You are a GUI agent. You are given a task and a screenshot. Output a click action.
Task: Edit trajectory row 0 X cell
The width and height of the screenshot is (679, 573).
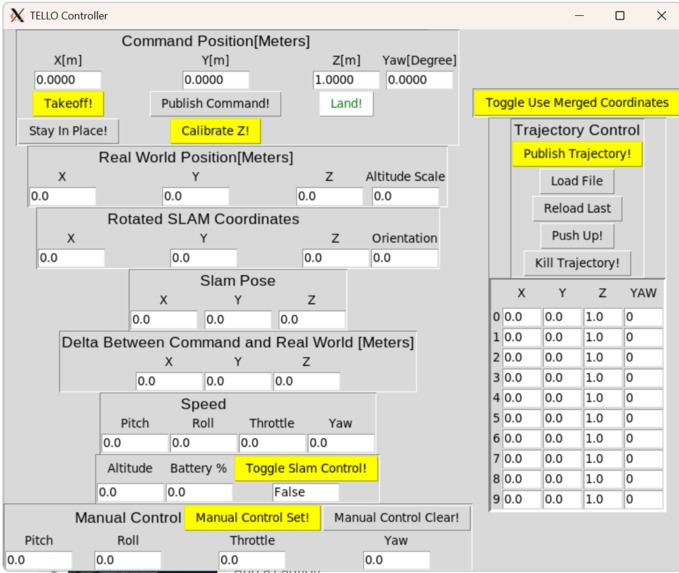tap(522, 317)
